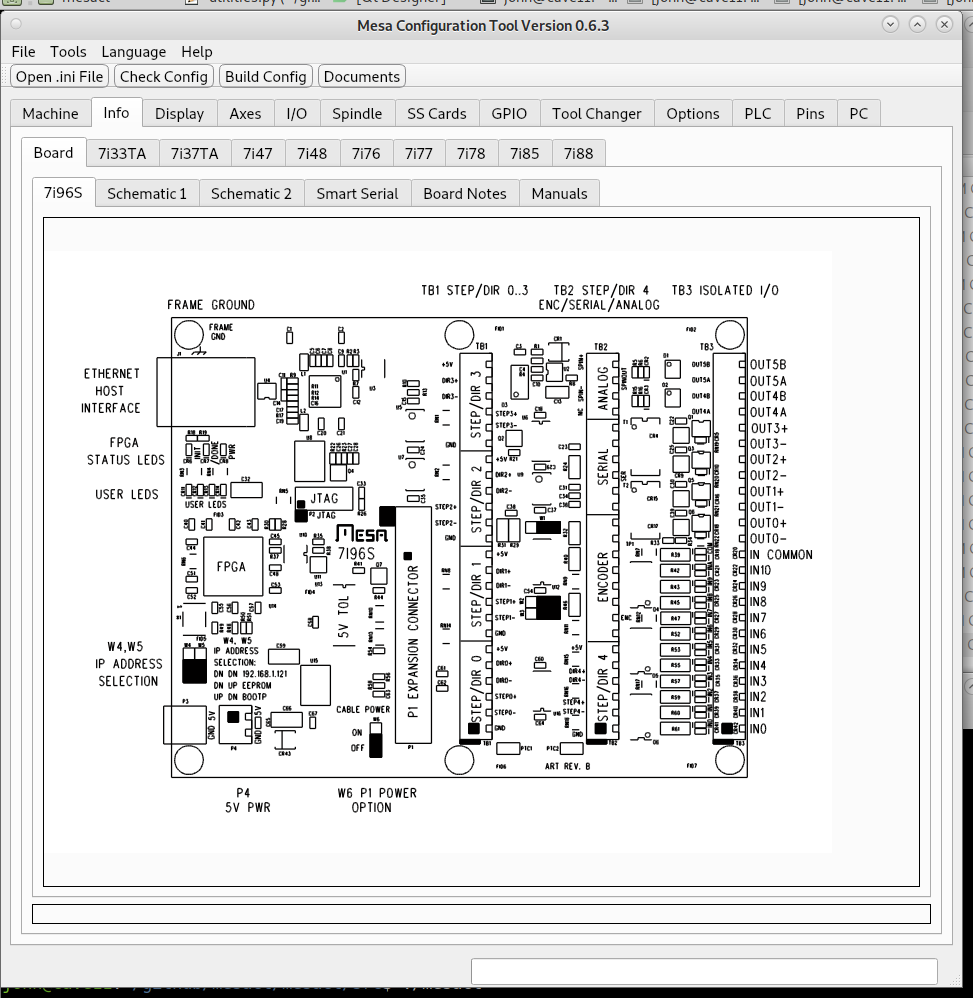Click the 'ART REV. B' text
The image size is (973, 998).
(x=568, y=766)
